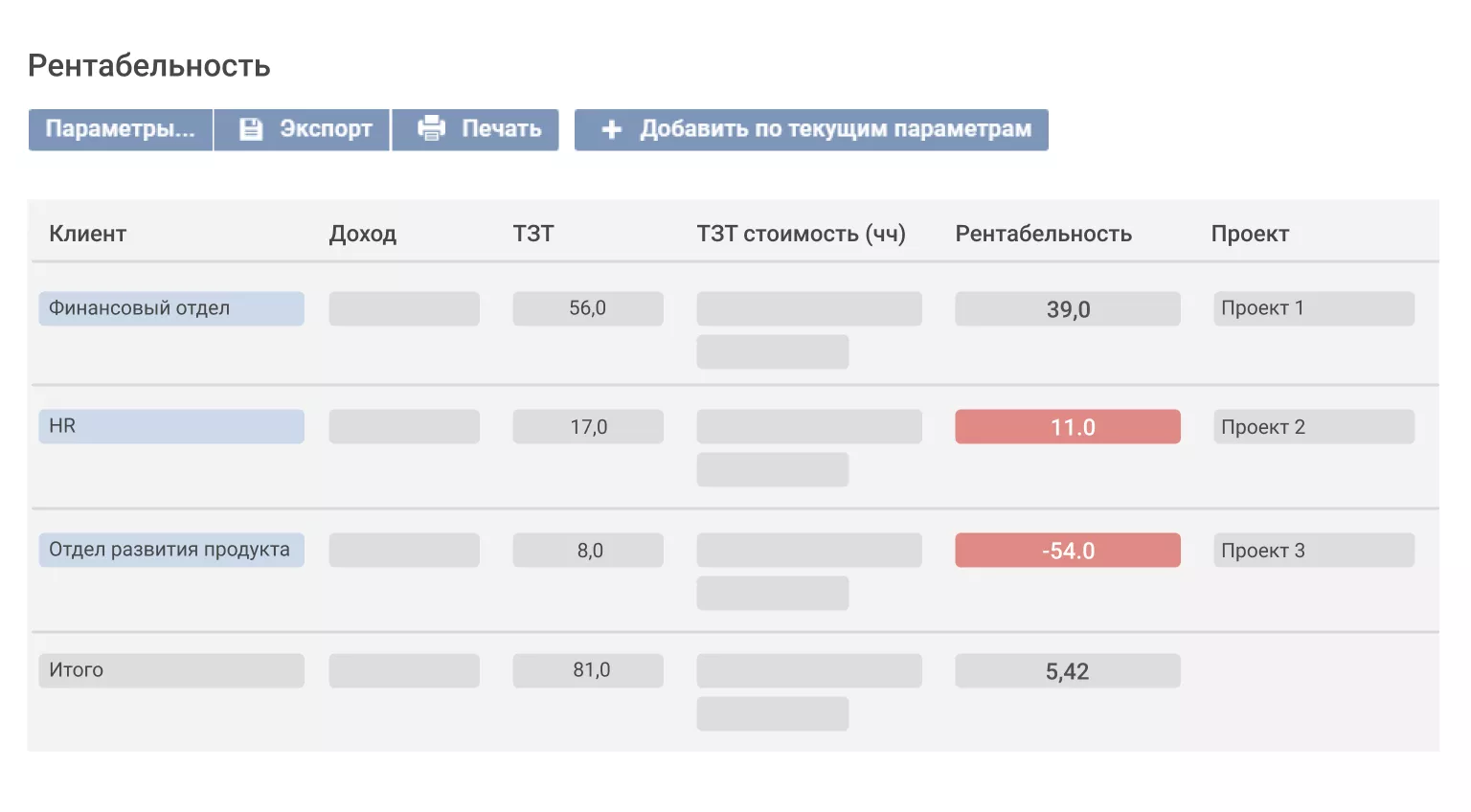1471x812 pixels.
Task: Click the plus icon to add
Action: (612, 129)
